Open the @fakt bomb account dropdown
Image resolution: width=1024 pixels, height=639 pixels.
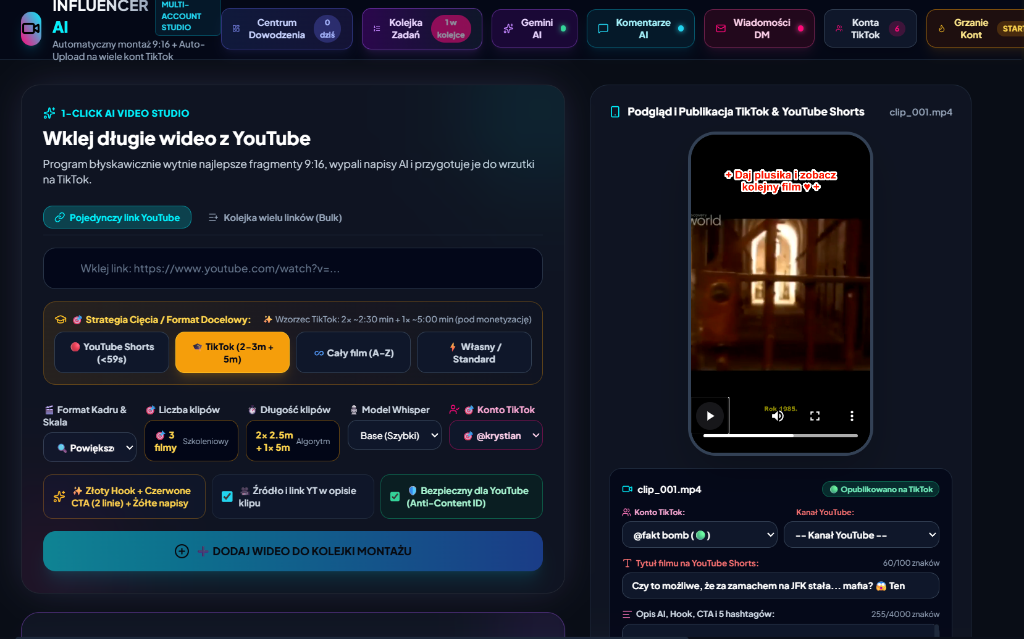[699, 534]
